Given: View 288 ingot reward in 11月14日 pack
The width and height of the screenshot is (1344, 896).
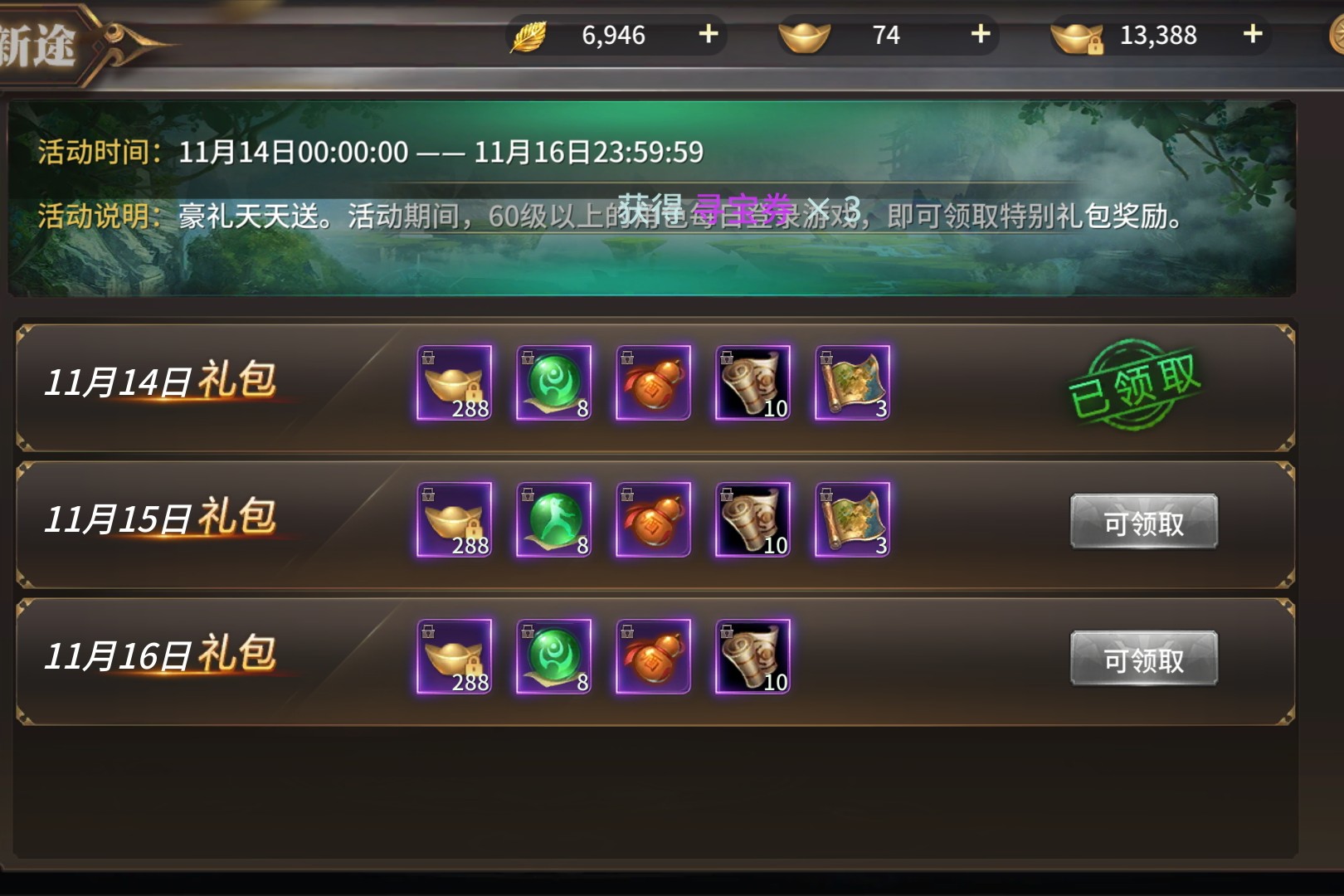Looking at the screenshot, I should coord(455,383).
